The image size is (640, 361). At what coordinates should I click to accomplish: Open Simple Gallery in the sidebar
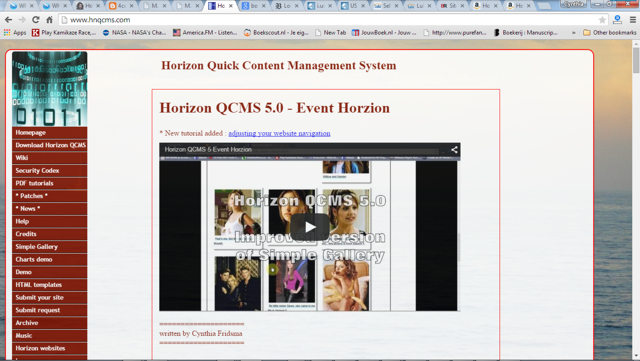click(49, 247)
